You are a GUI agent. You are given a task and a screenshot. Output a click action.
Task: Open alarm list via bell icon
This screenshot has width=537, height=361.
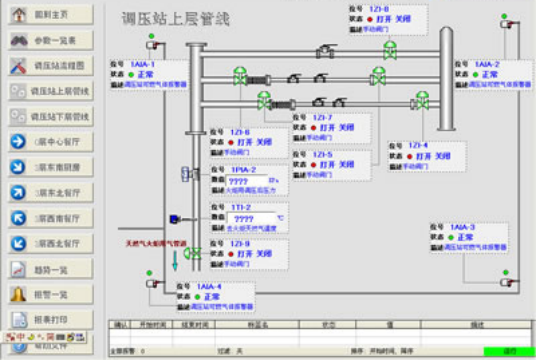[x=18, y=294]
